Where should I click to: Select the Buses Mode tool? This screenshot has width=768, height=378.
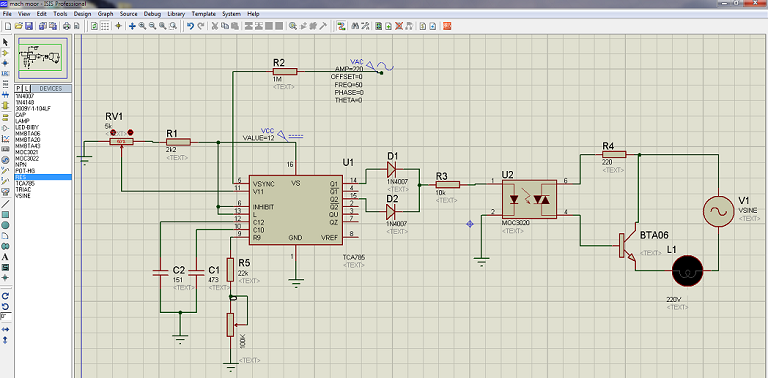click(5, 94)
